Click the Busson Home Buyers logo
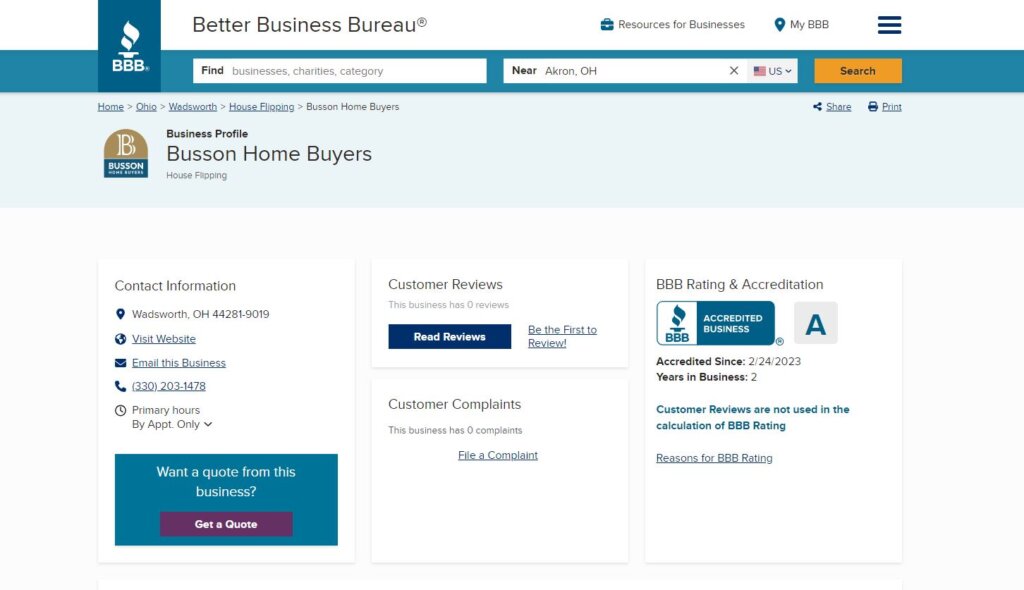 [126, 154]
